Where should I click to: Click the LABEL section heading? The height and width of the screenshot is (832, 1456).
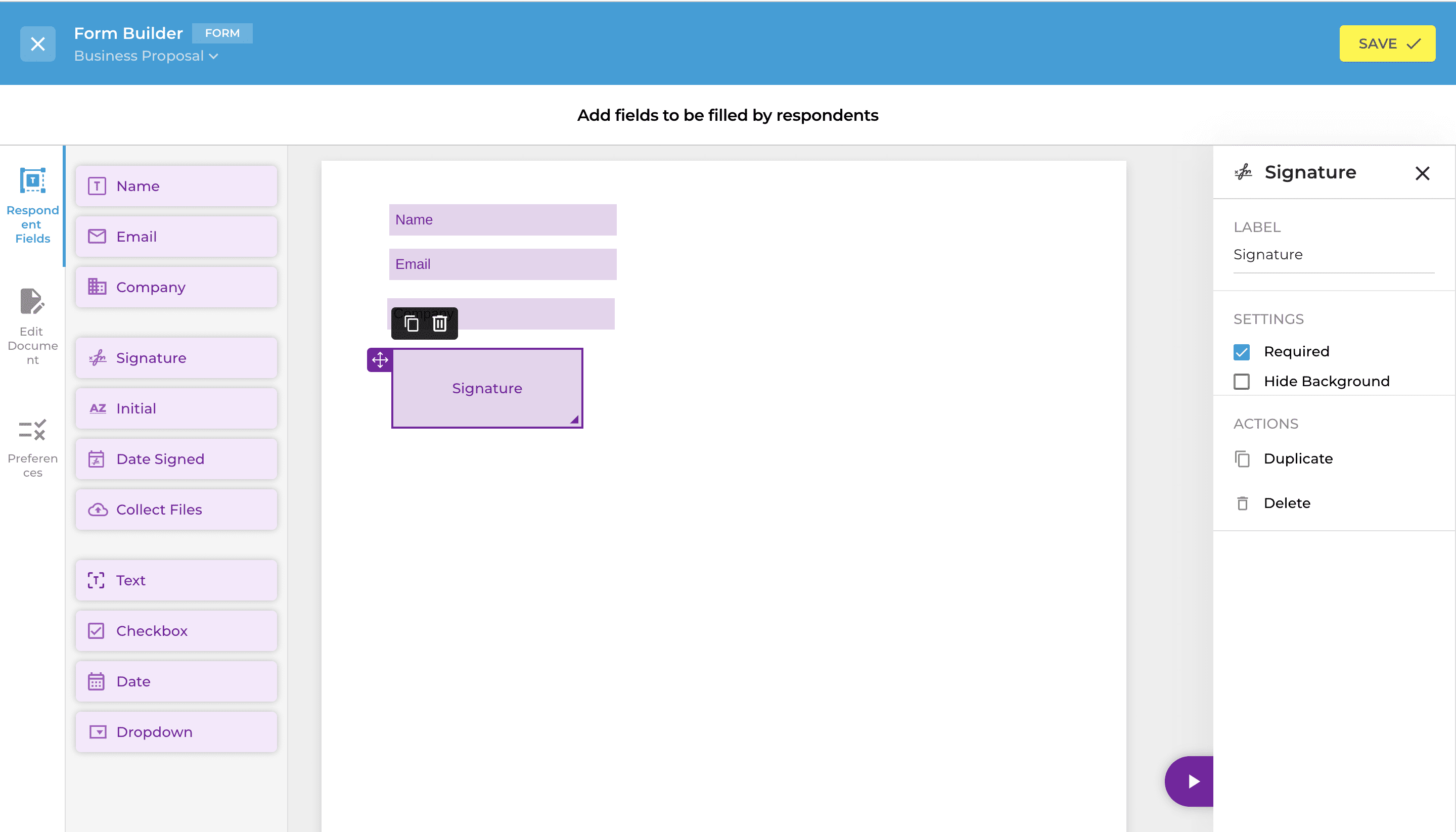1257,227
